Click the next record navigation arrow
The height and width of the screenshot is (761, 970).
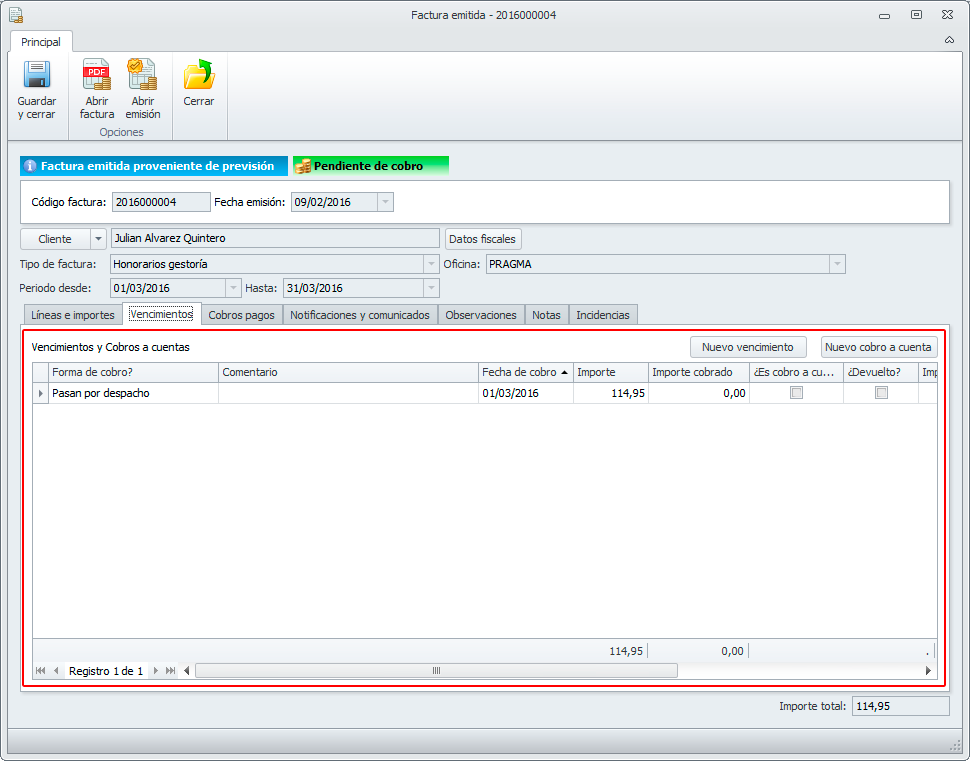point(155,671)
